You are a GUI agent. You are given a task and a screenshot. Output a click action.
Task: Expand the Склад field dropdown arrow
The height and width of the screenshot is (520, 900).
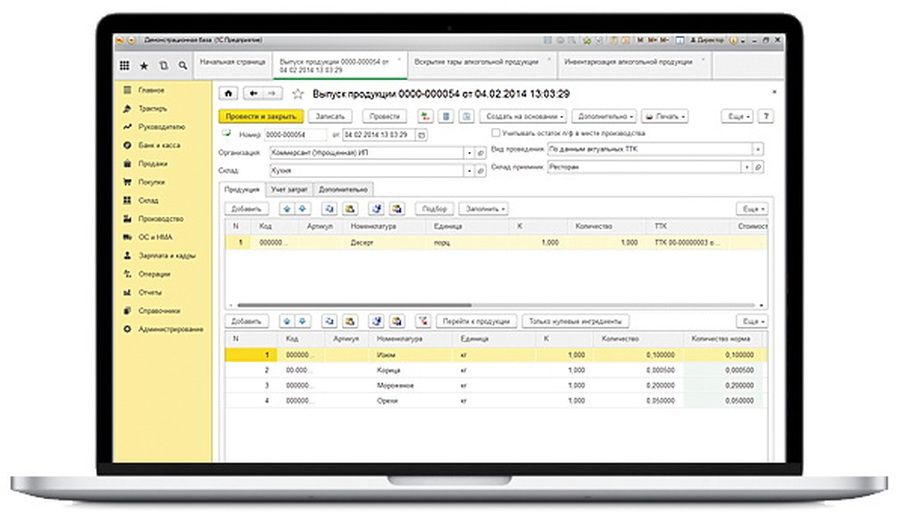pos(469,170)
